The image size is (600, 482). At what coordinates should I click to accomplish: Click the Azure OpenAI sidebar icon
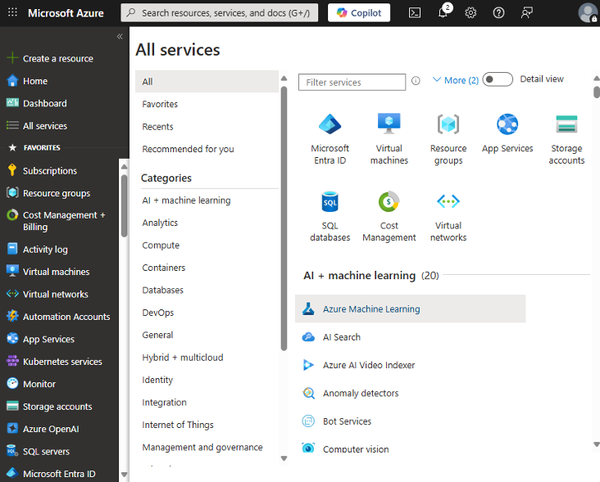point(12,428)
